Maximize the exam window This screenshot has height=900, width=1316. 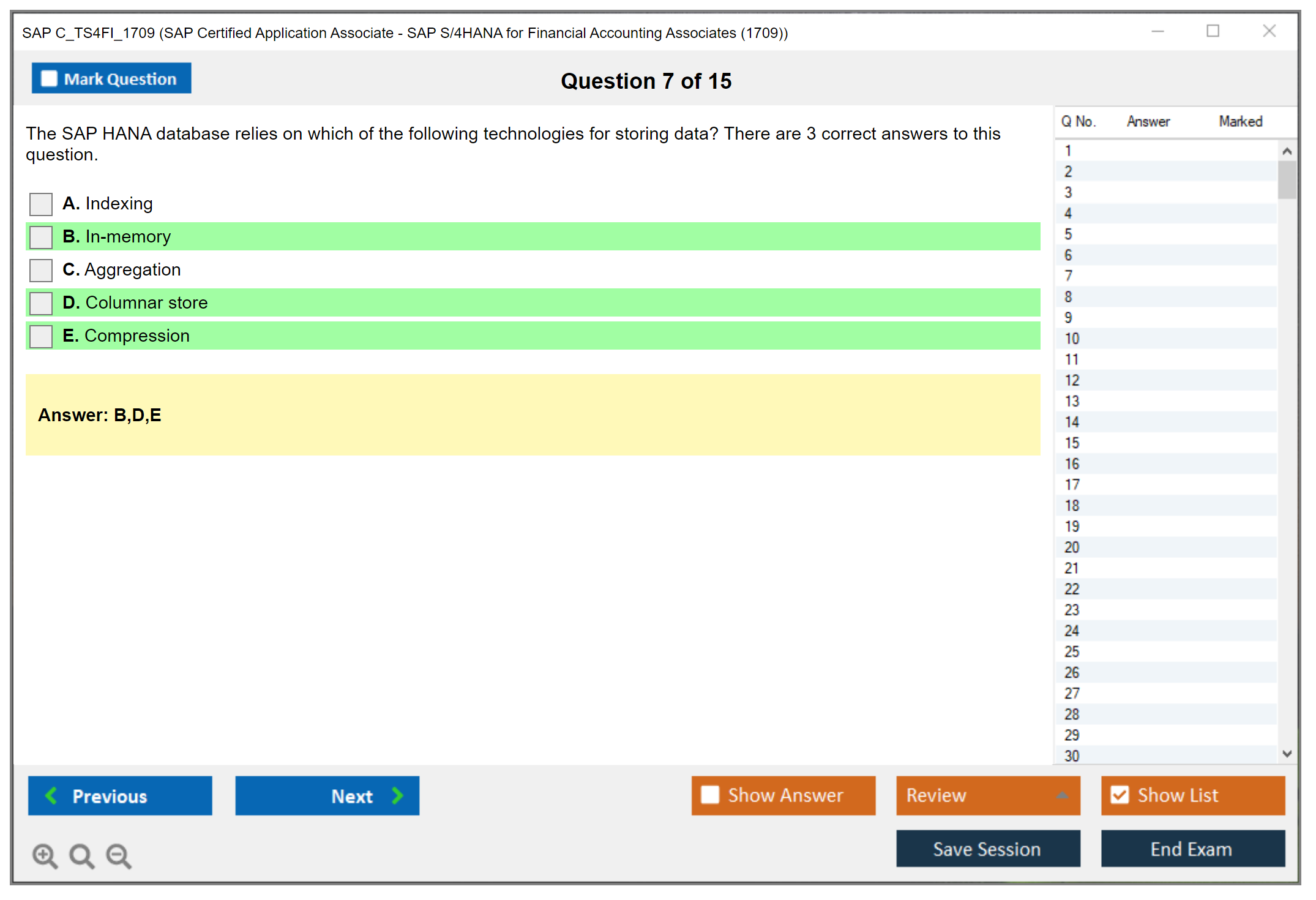tap(1213, 31)
